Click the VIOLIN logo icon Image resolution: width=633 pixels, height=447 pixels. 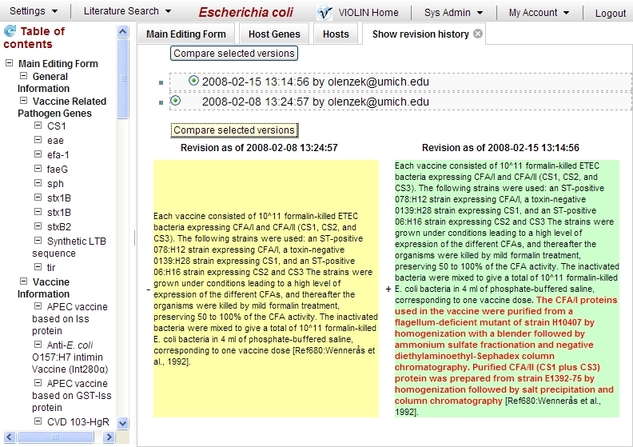pyautogui.click(x=324, y=13)
